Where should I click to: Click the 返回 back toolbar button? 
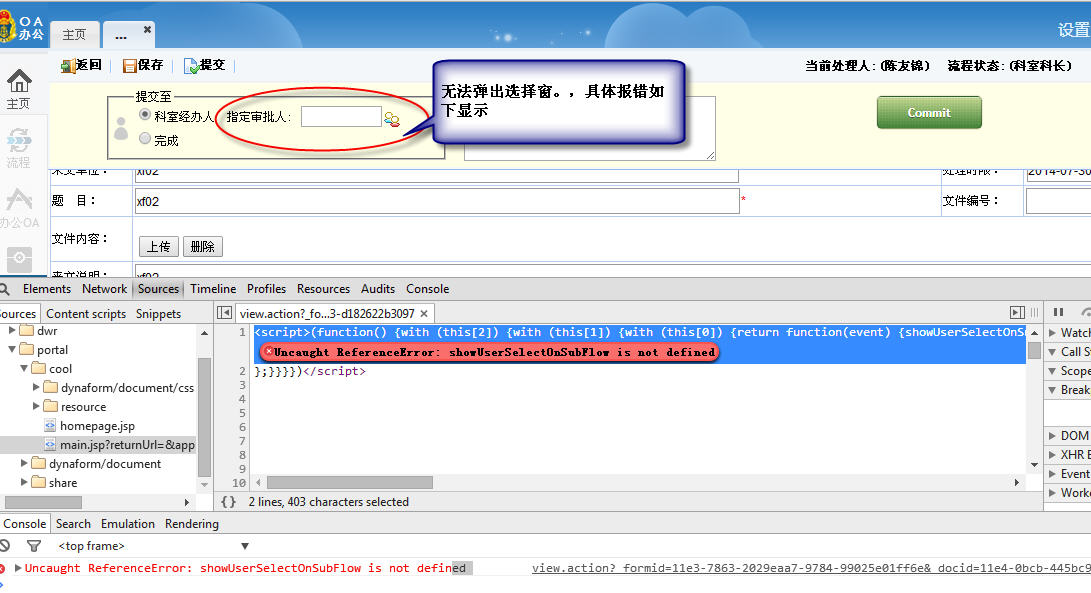pos(81,65)
